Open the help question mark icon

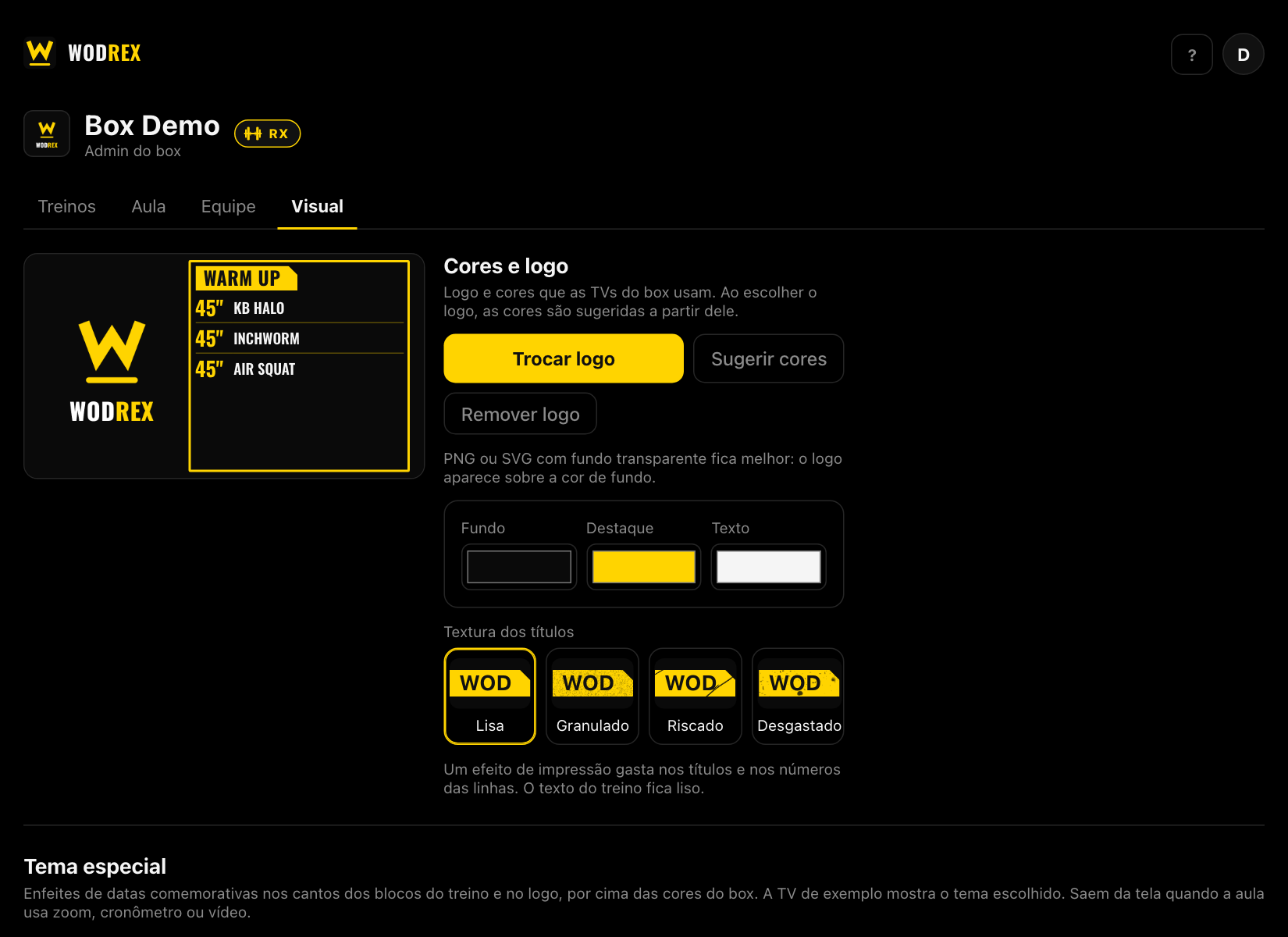tap(1191, 55)
